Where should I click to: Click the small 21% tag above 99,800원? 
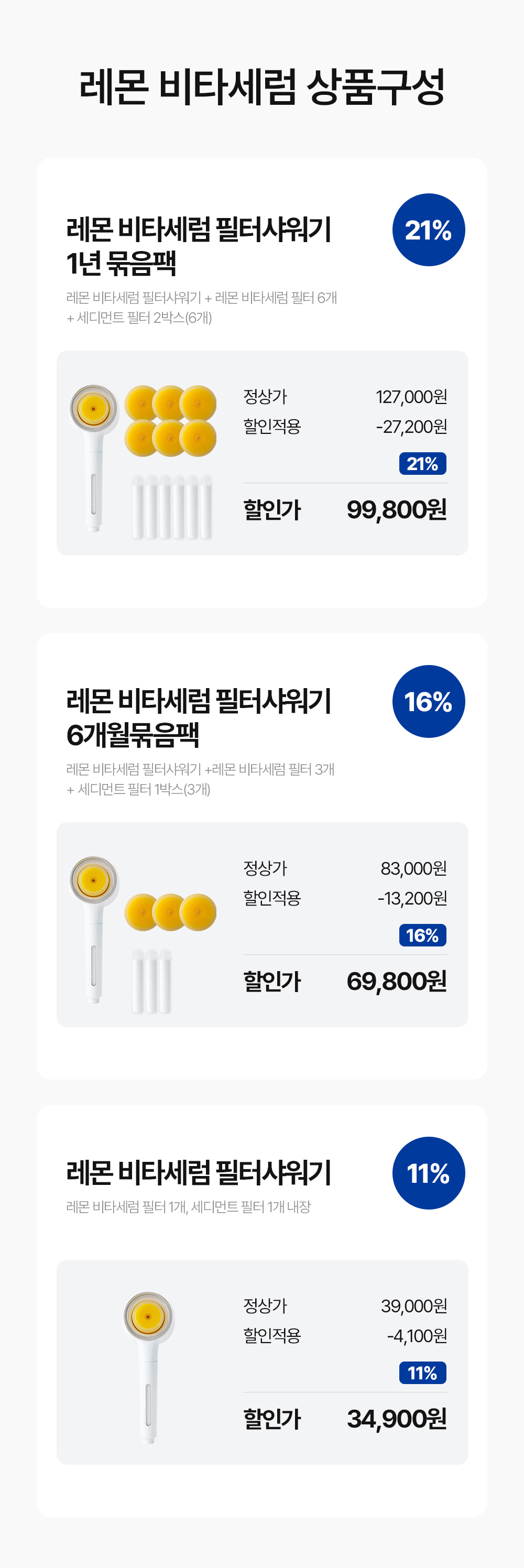[422, 463]
